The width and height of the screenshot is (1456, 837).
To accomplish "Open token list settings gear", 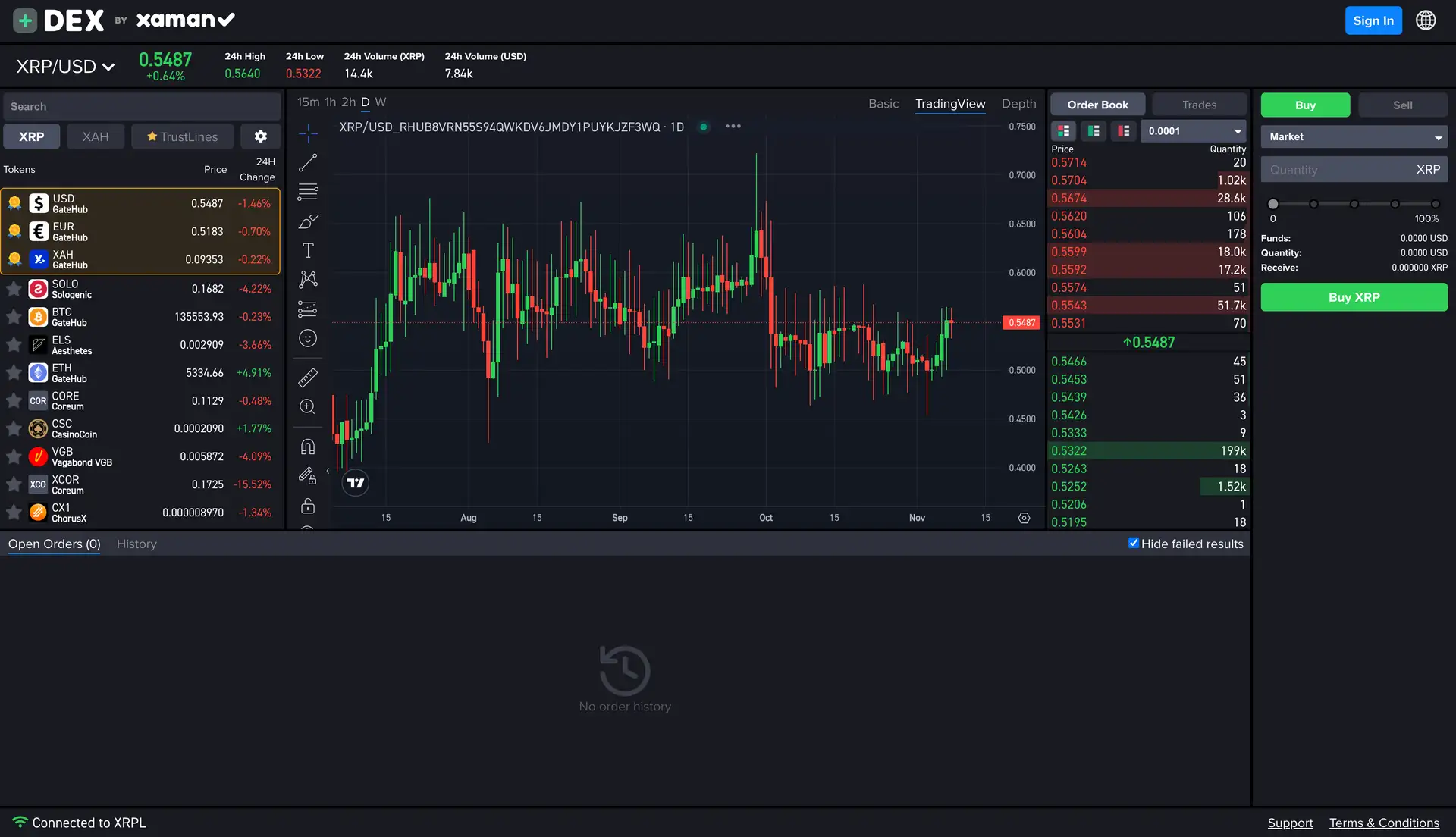I will tap(260, 136).
